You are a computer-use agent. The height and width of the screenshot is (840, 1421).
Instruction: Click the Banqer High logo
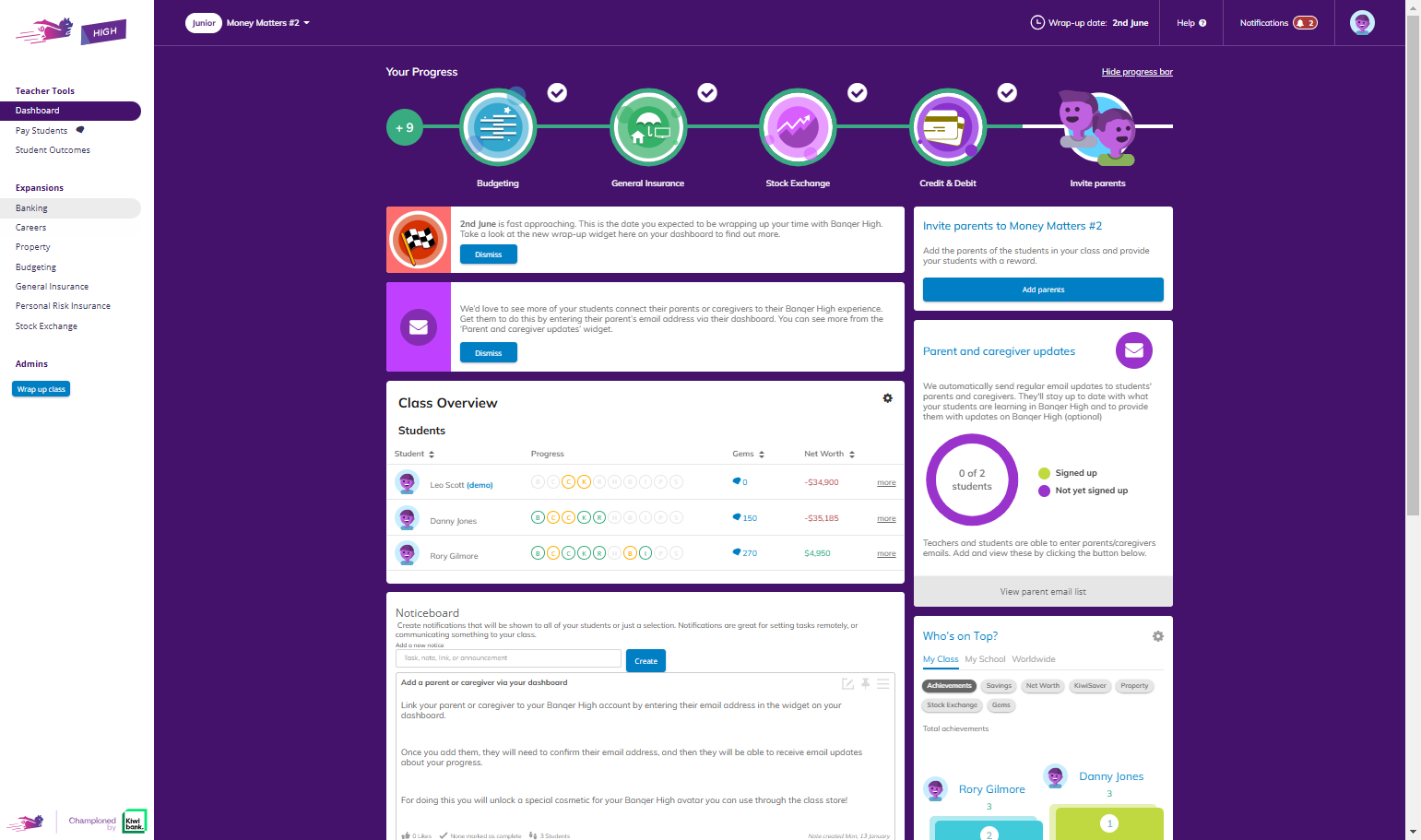coord(71,31)
